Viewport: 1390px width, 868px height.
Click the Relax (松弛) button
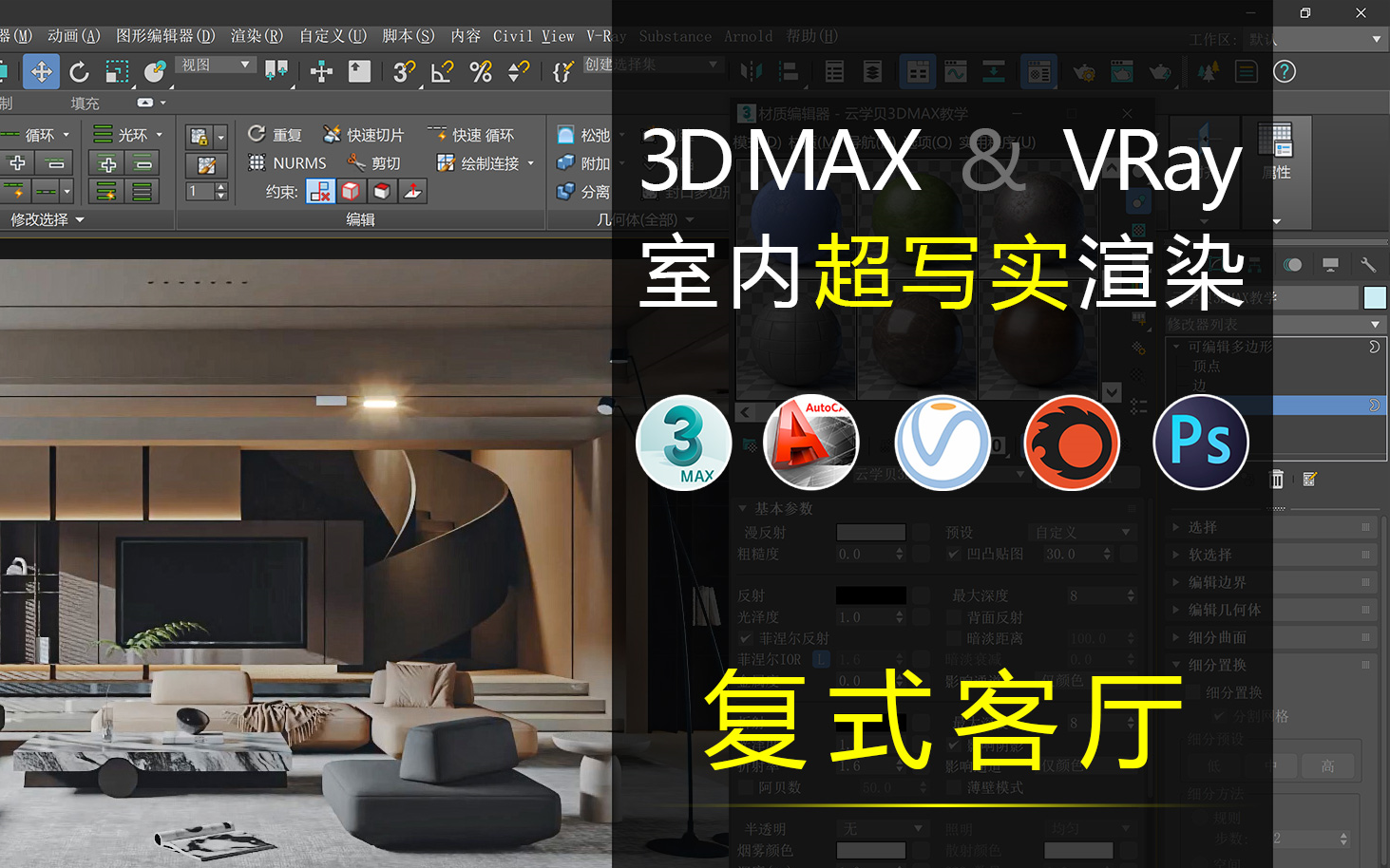(583, 135)
